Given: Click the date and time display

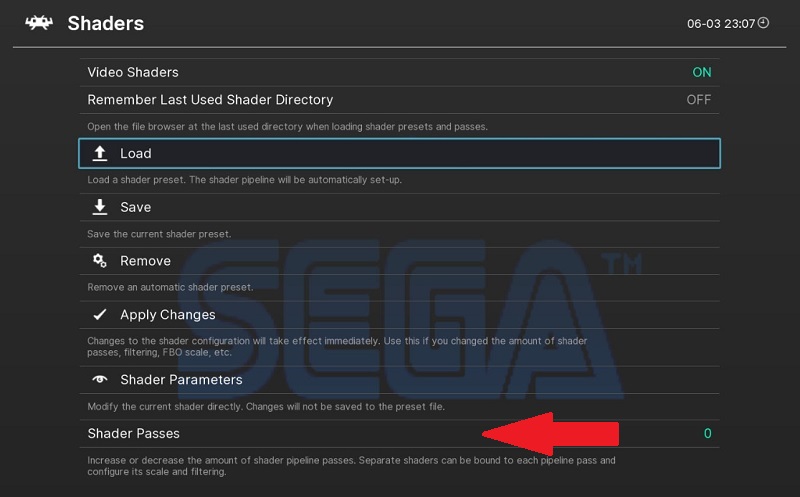Looking at the screenshot, I should pyautogui.click(x=721, y=23).
